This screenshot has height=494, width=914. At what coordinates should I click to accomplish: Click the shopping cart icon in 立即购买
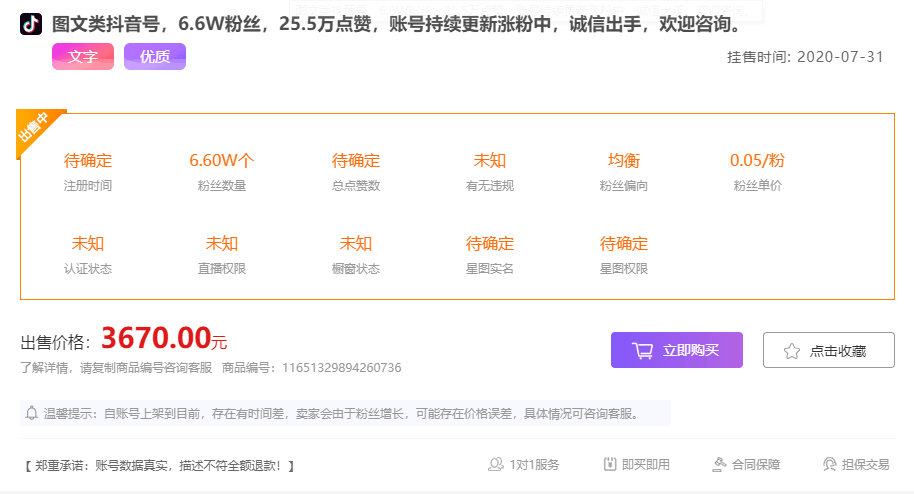[642, 350]
